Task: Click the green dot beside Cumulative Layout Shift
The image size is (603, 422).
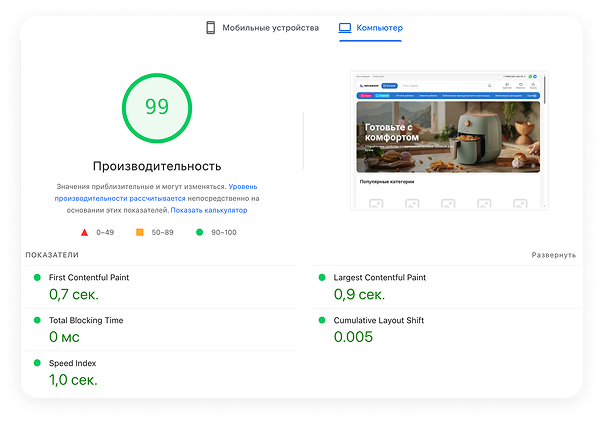Action: click(x=322, y=320)
